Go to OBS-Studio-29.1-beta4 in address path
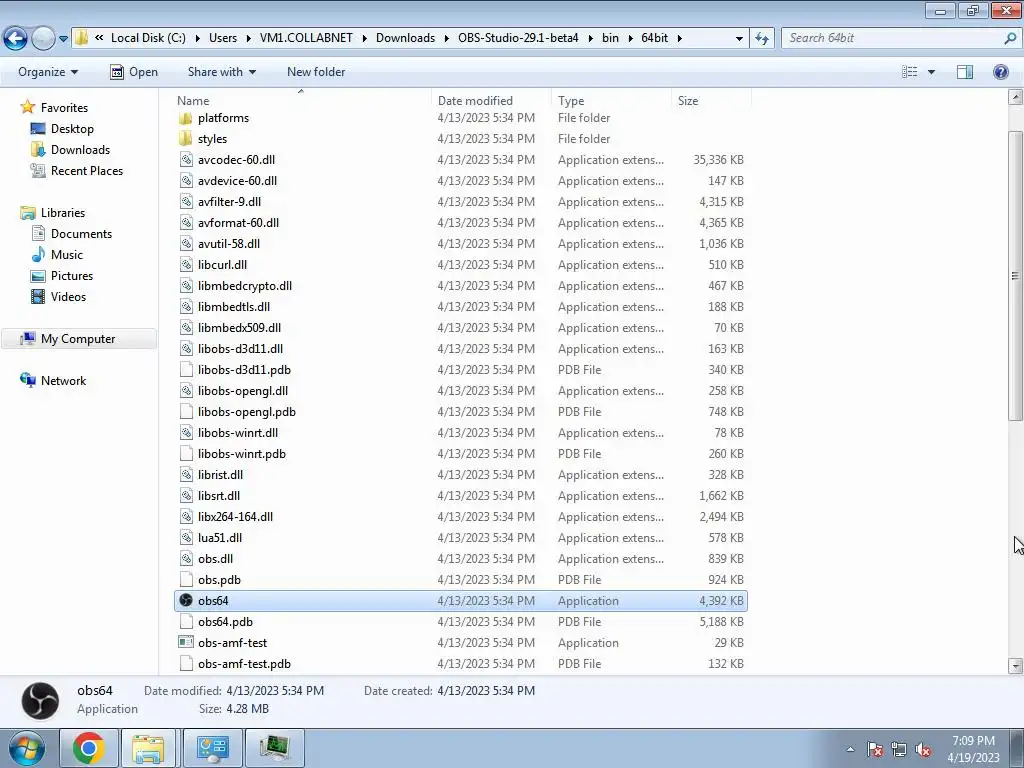This screenshot has height=768, width=1024. [518, 38]
